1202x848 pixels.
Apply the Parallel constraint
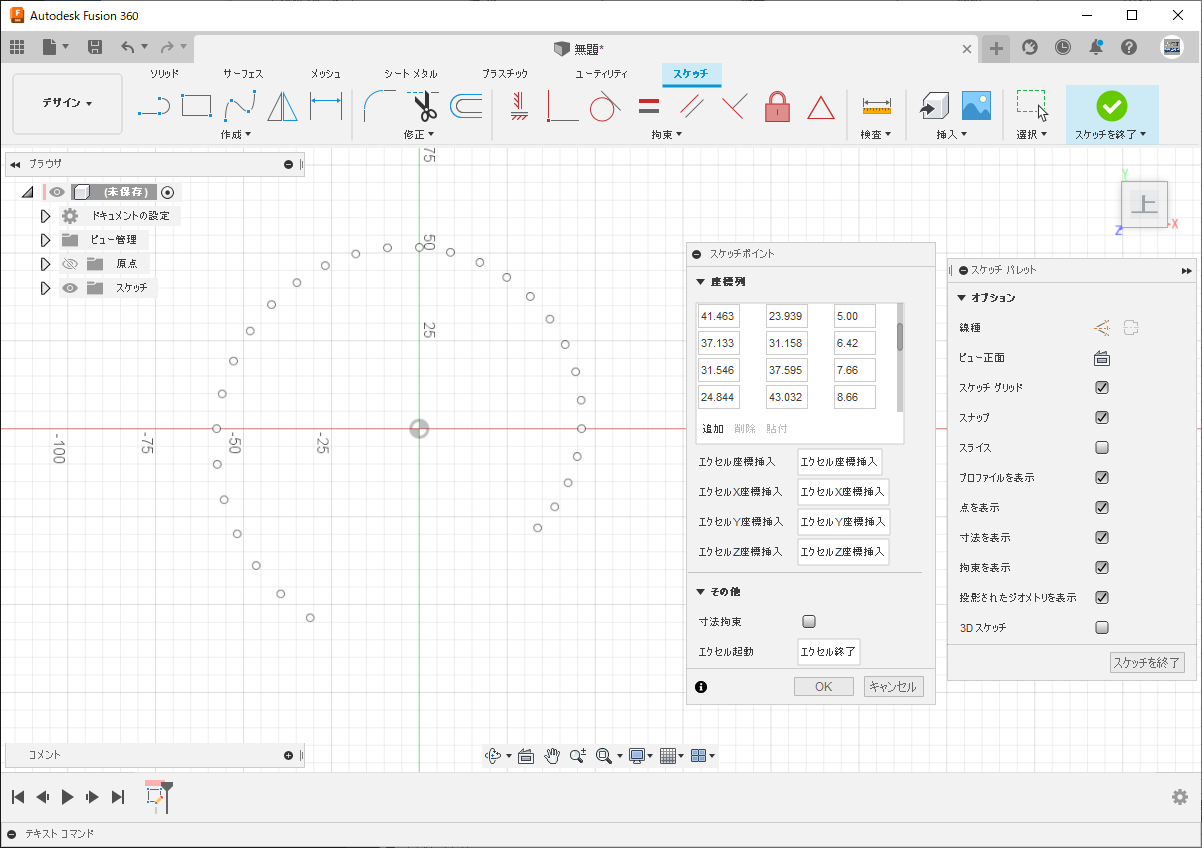[691, 106]
